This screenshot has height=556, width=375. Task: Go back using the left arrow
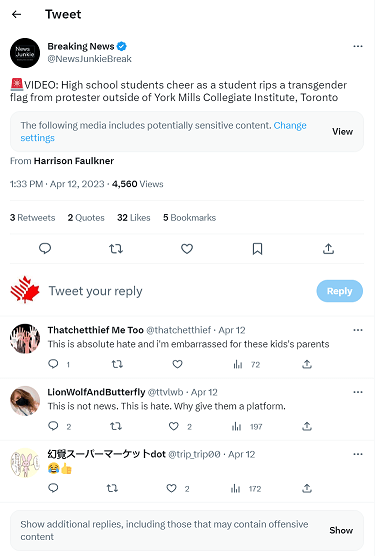pos(16,14)
